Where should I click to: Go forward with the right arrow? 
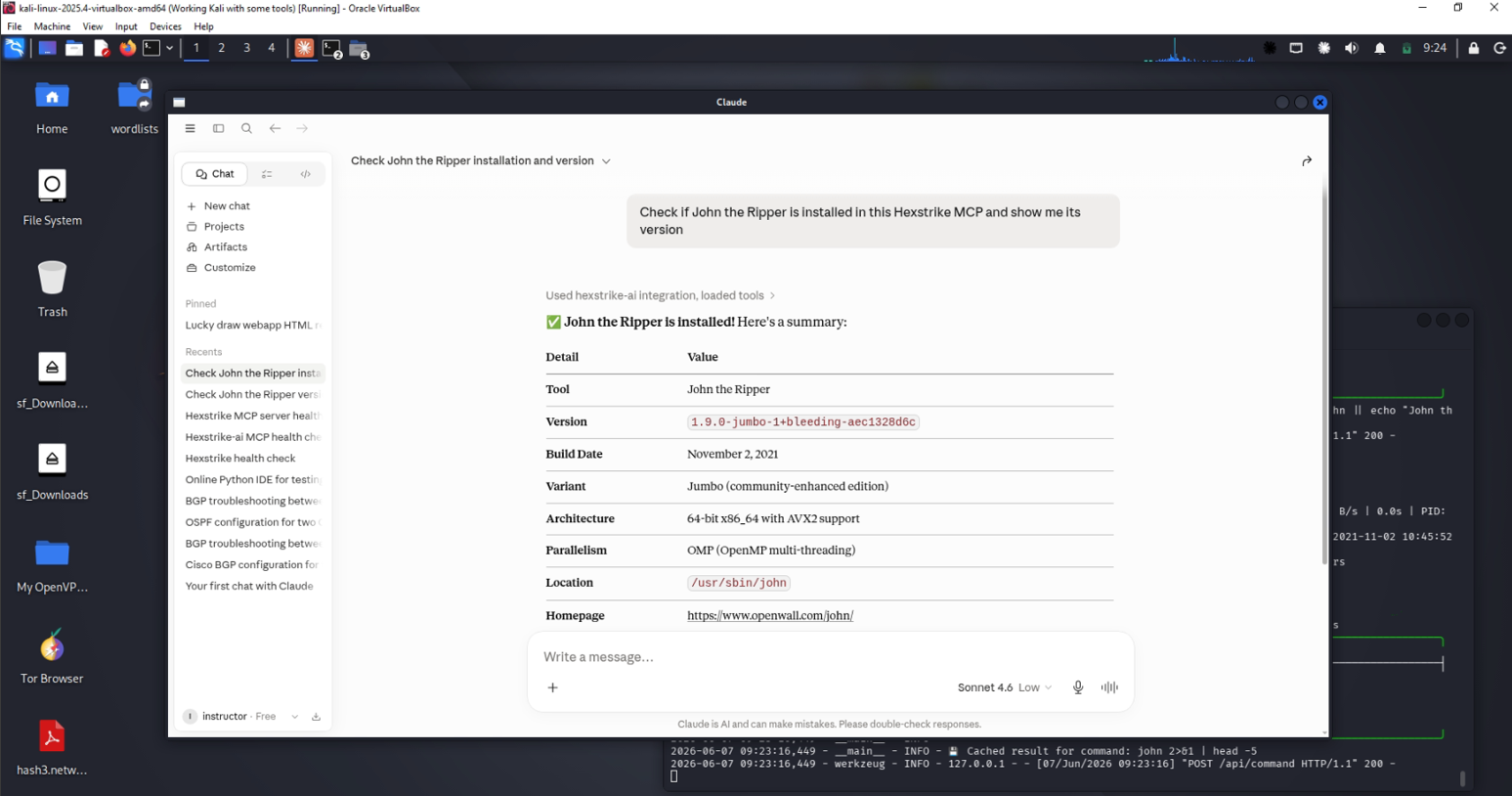click(303, 128)
